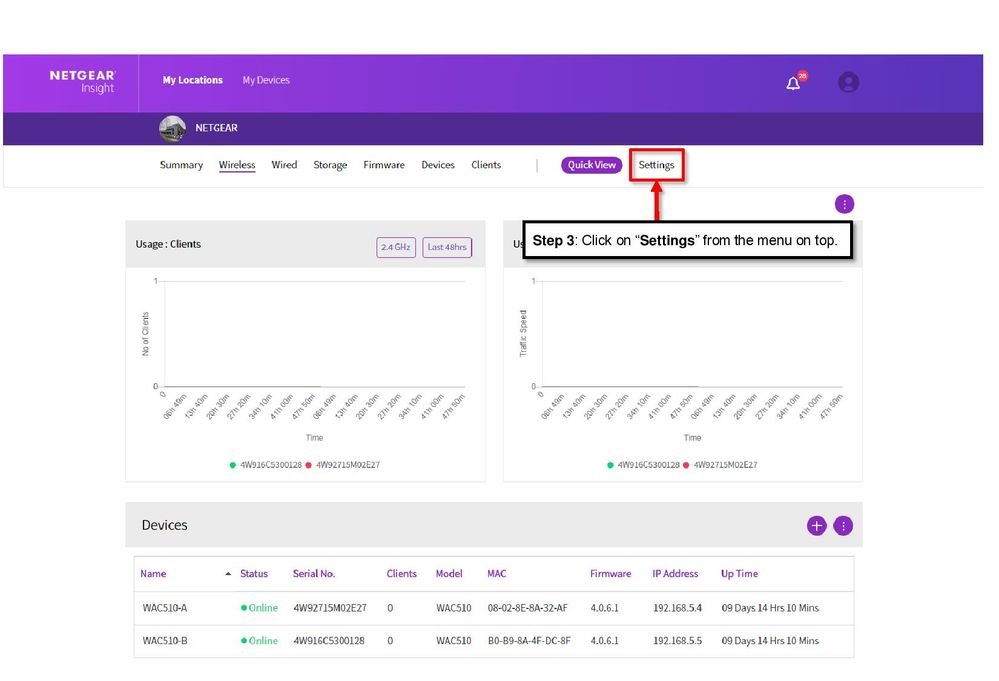Click the firmware version in WAC510-A row
The image size is (999, 681).
604,608
